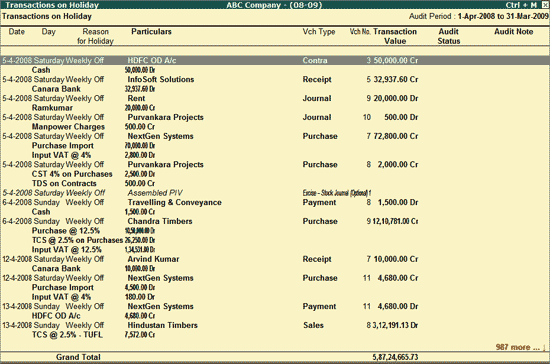
Task: Select the Rent journal voucher row
Action: click(x=275, y=98)
